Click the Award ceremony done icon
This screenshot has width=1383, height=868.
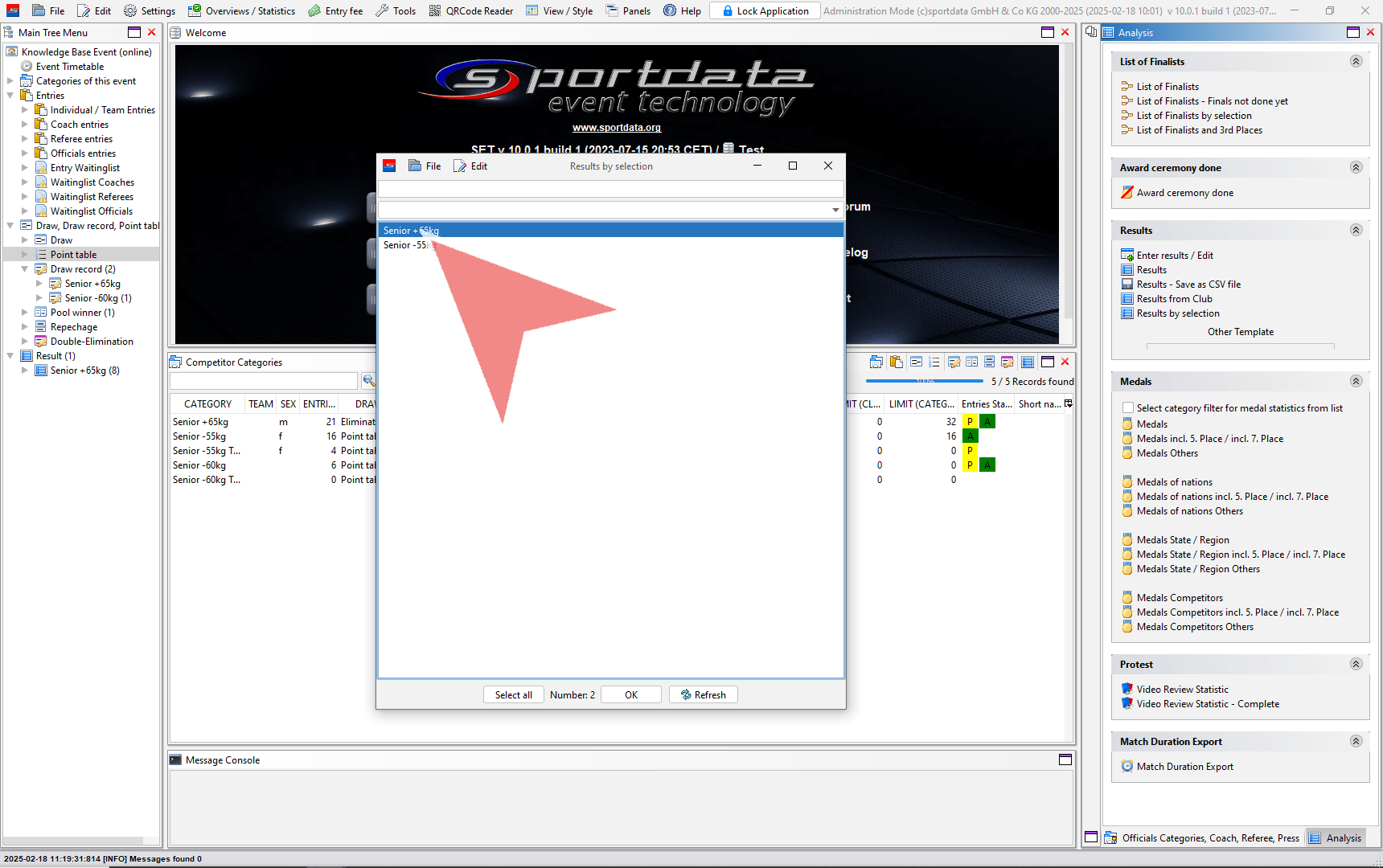coord(1127,193)
